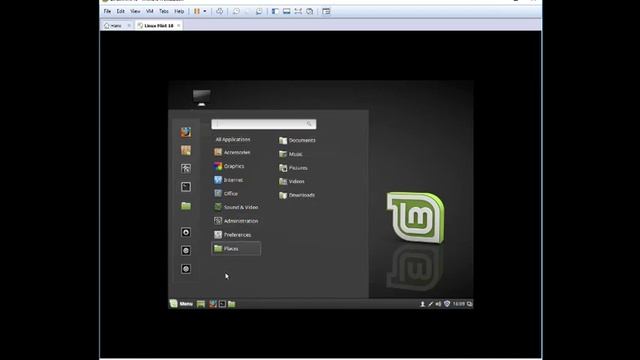The image size is (640, 360).
Task: Open System Settings in menu favorites sidebar
Action: click(x=186, y=169)
